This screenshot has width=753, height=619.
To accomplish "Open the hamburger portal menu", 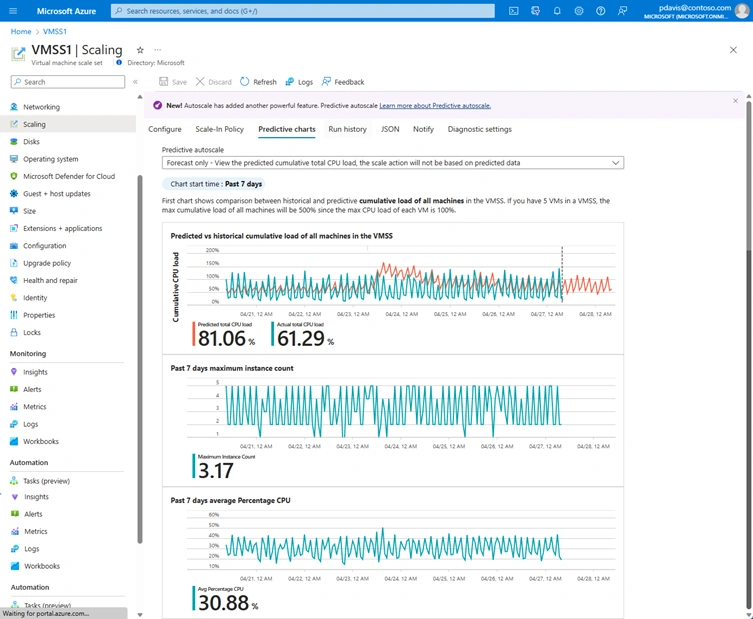I will pos(13,11).
